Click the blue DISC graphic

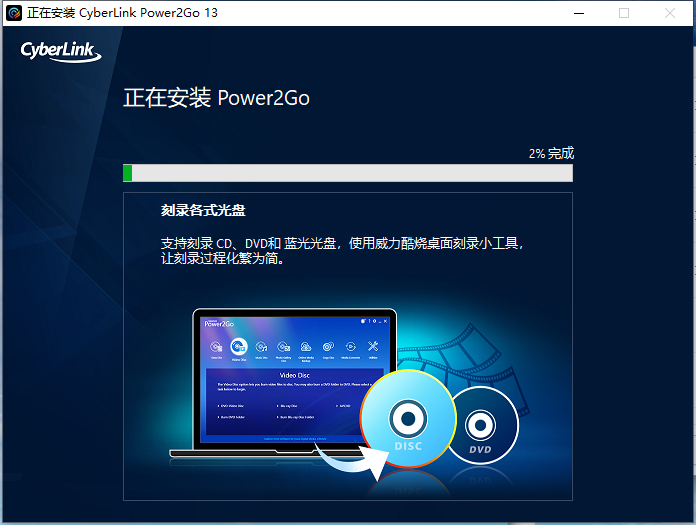(408, 418)
